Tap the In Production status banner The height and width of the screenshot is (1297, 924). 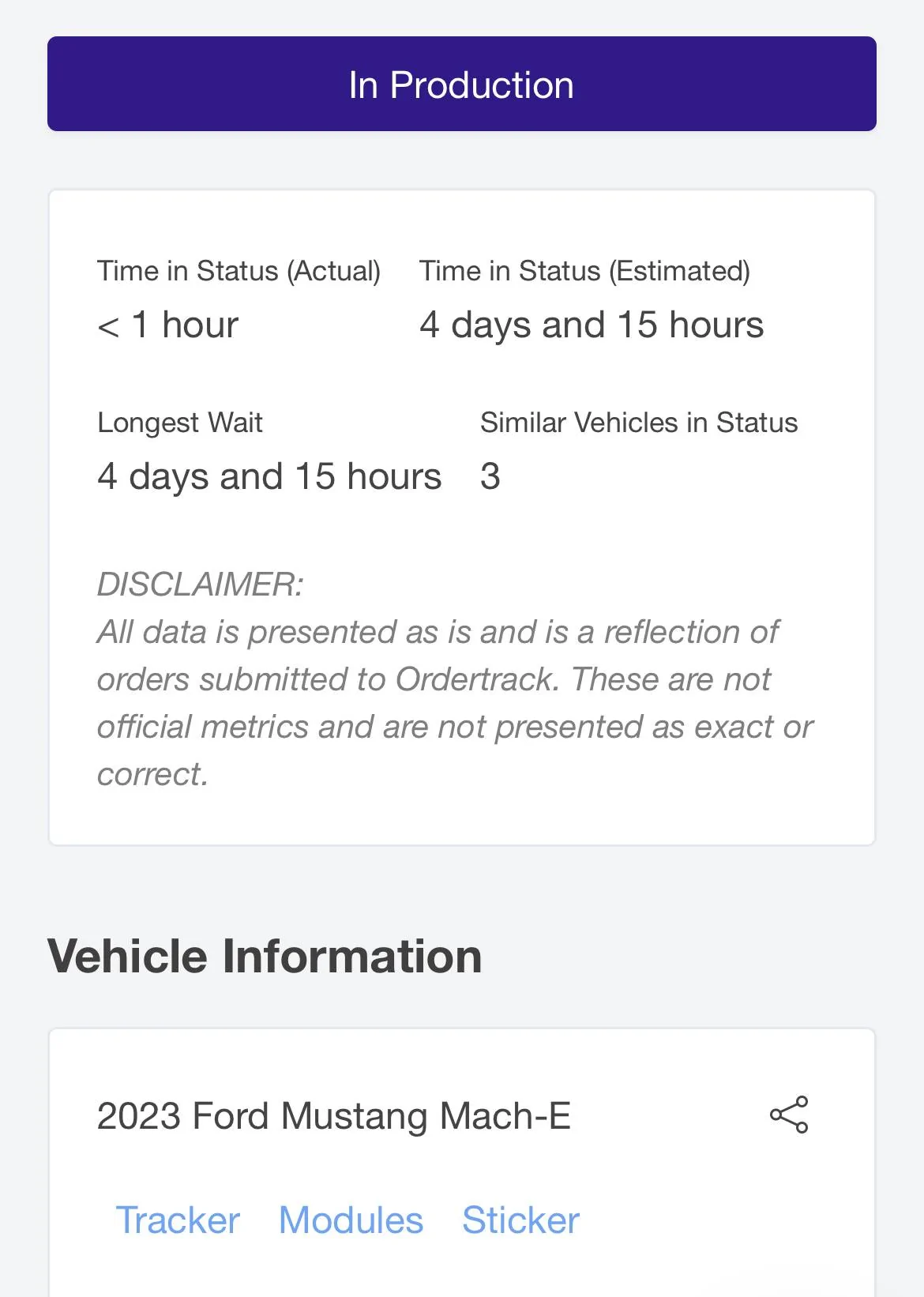point(462,84)
